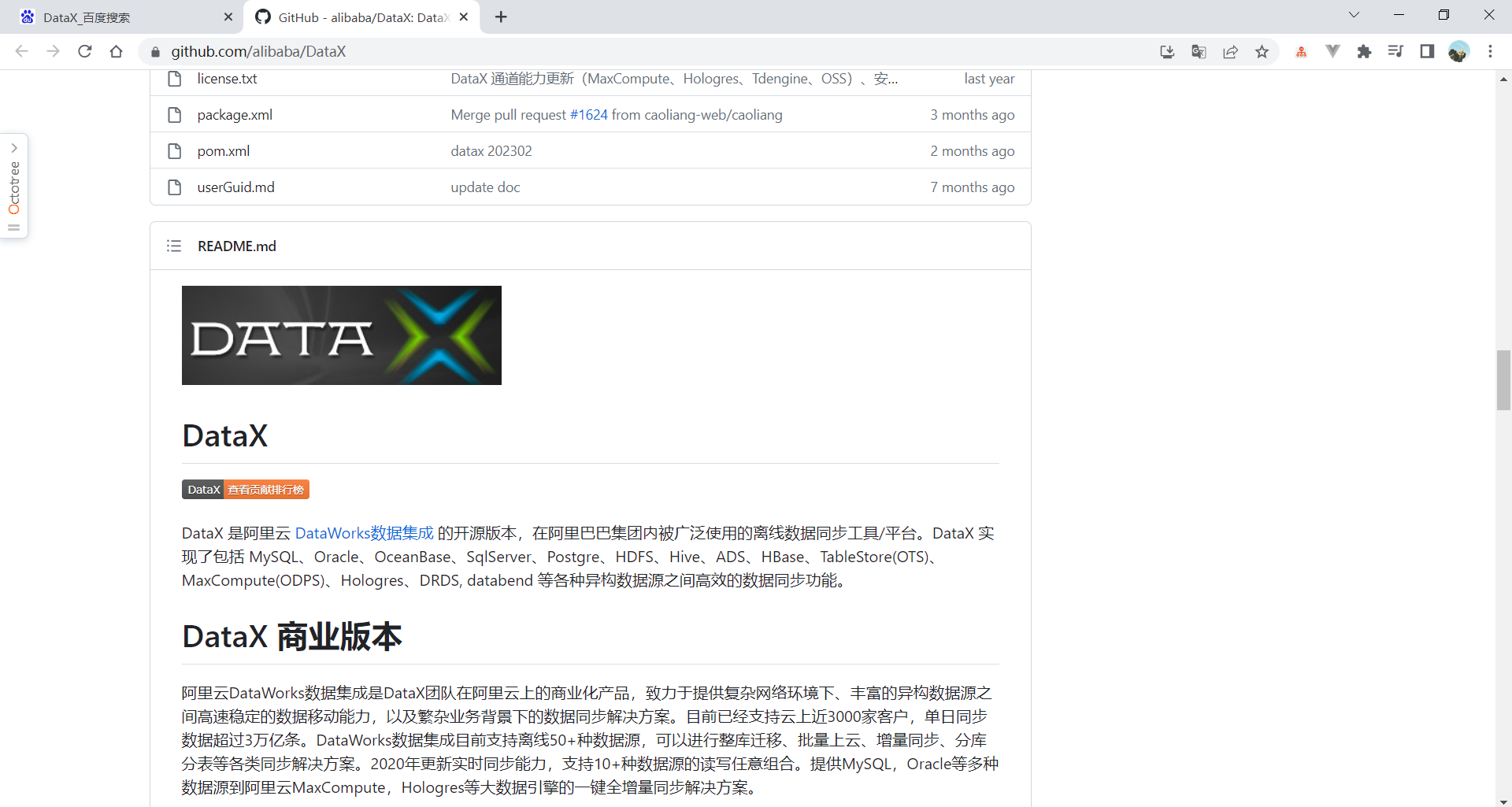This screenshot has height=807, width=1512.
Task: Open the profile avatar menu
Action: tap(1458, 51)
